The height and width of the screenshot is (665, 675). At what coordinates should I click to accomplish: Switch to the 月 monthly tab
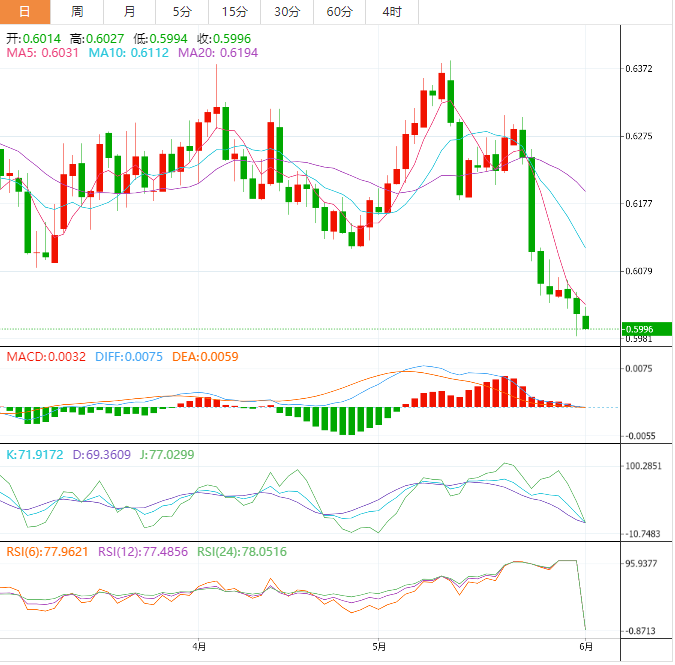pyautogui.click(x=129, y=12)
